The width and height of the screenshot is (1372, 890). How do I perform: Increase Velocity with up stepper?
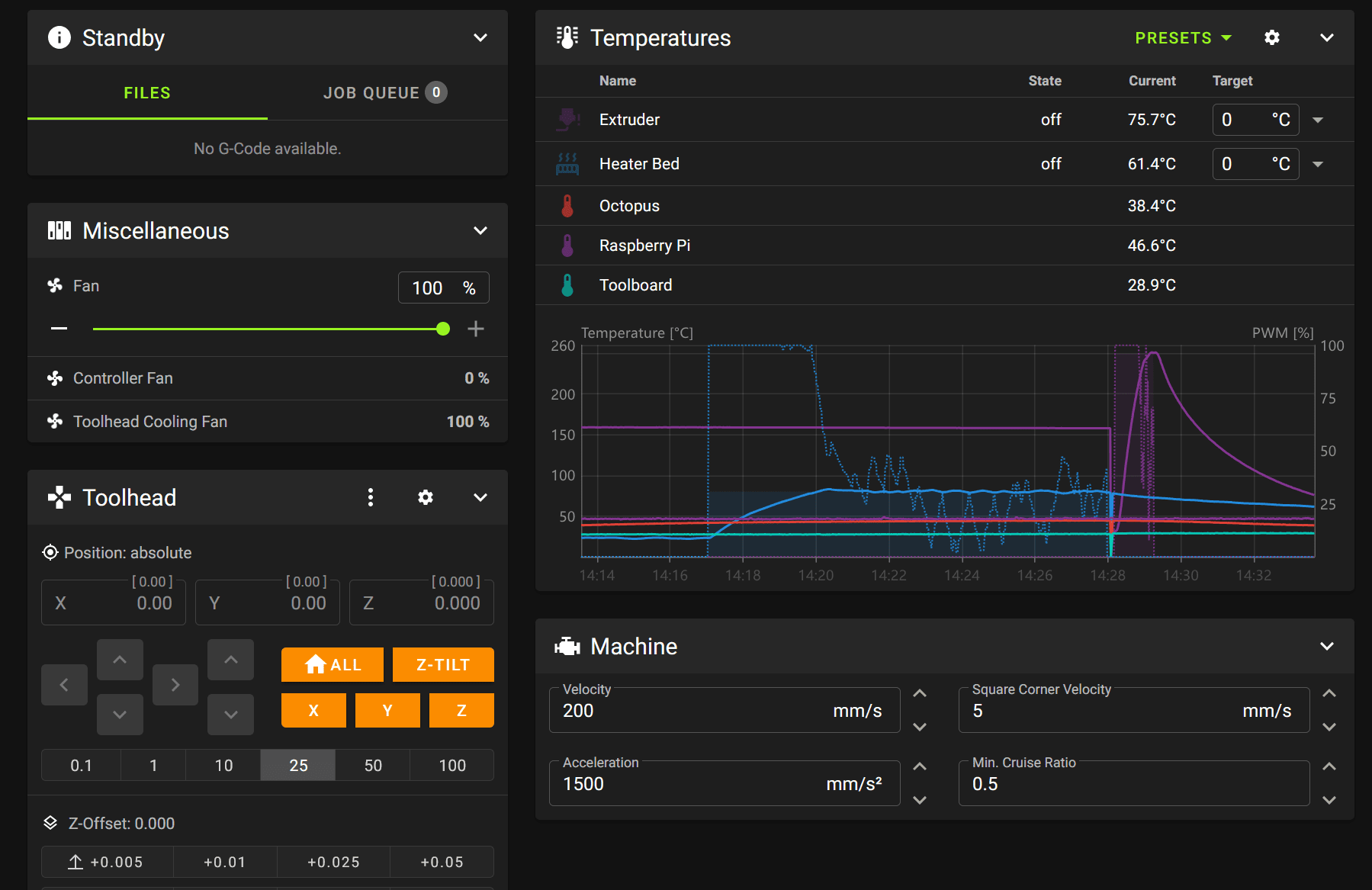[x=920, y=693]
